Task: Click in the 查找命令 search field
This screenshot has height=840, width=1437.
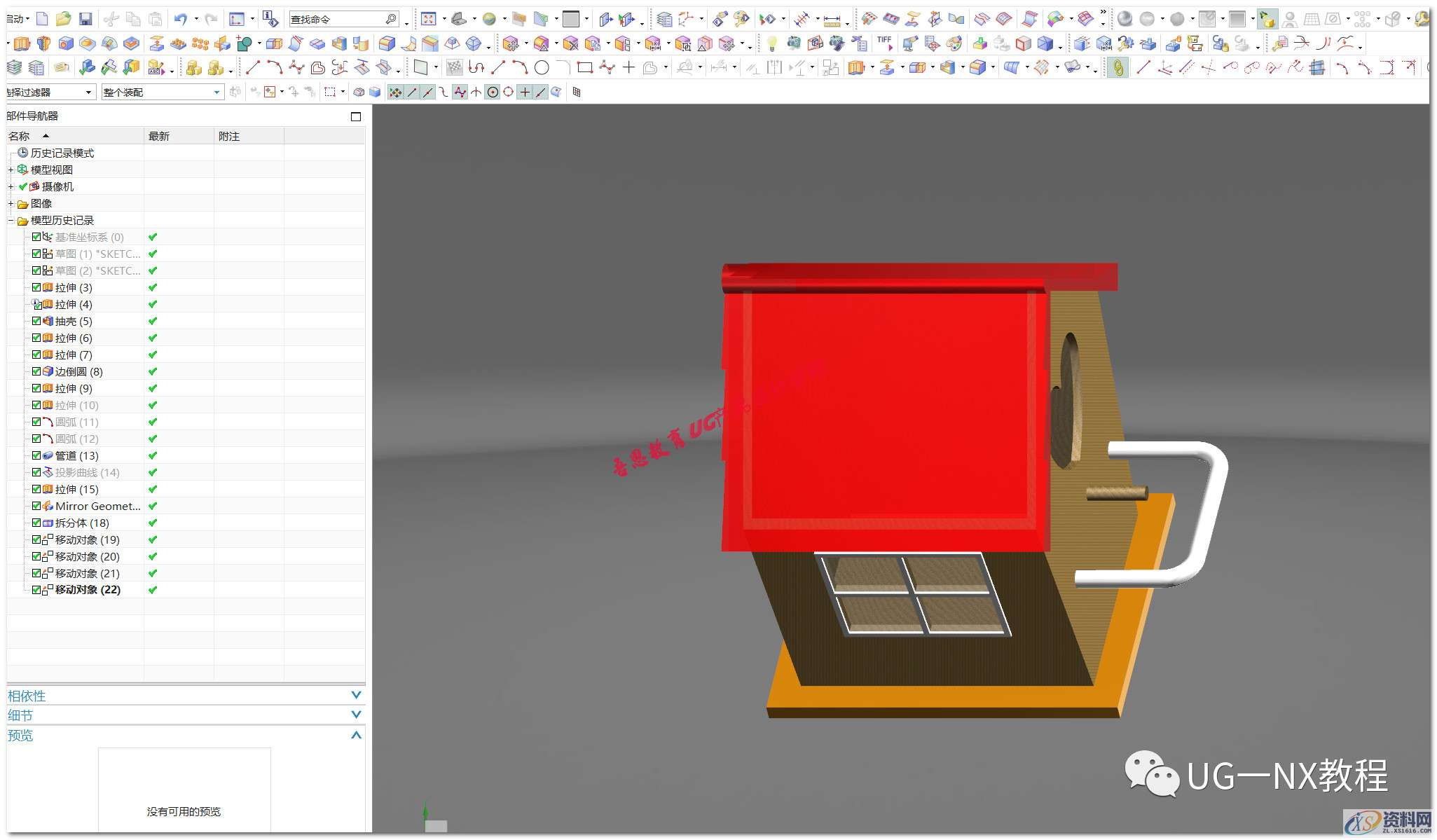Action: (336, 19)
